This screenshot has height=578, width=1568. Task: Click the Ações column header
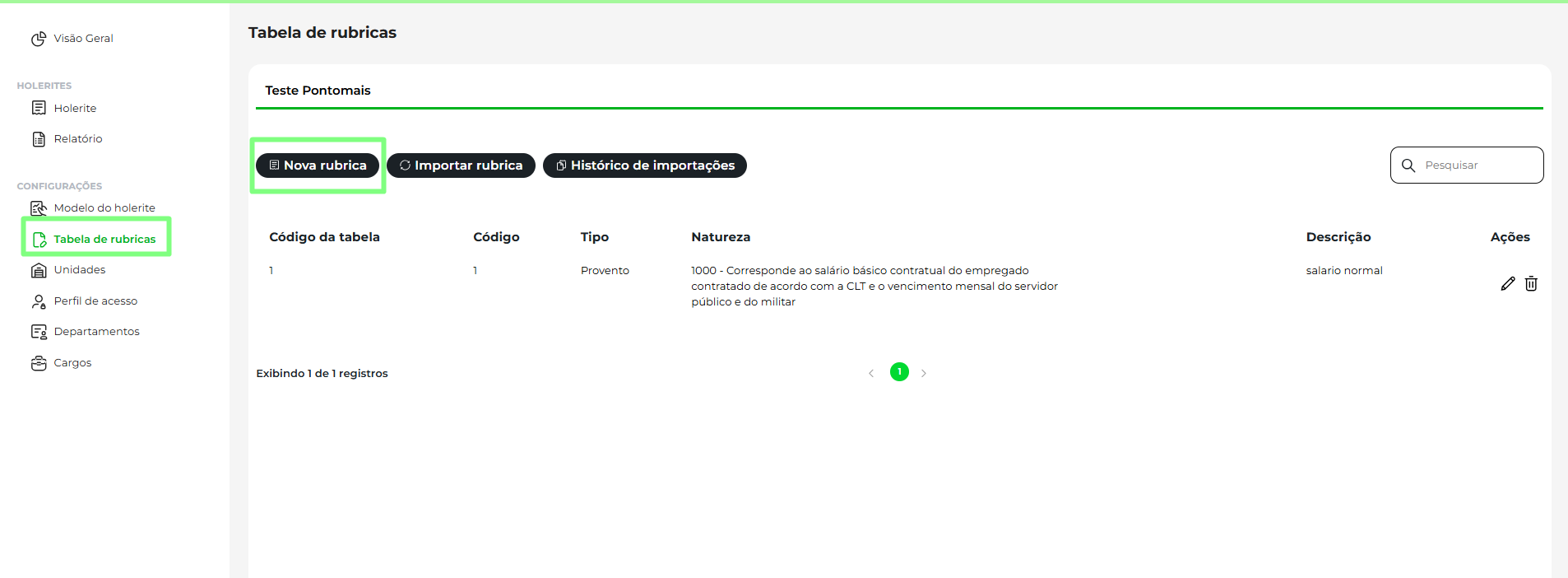1510,237
